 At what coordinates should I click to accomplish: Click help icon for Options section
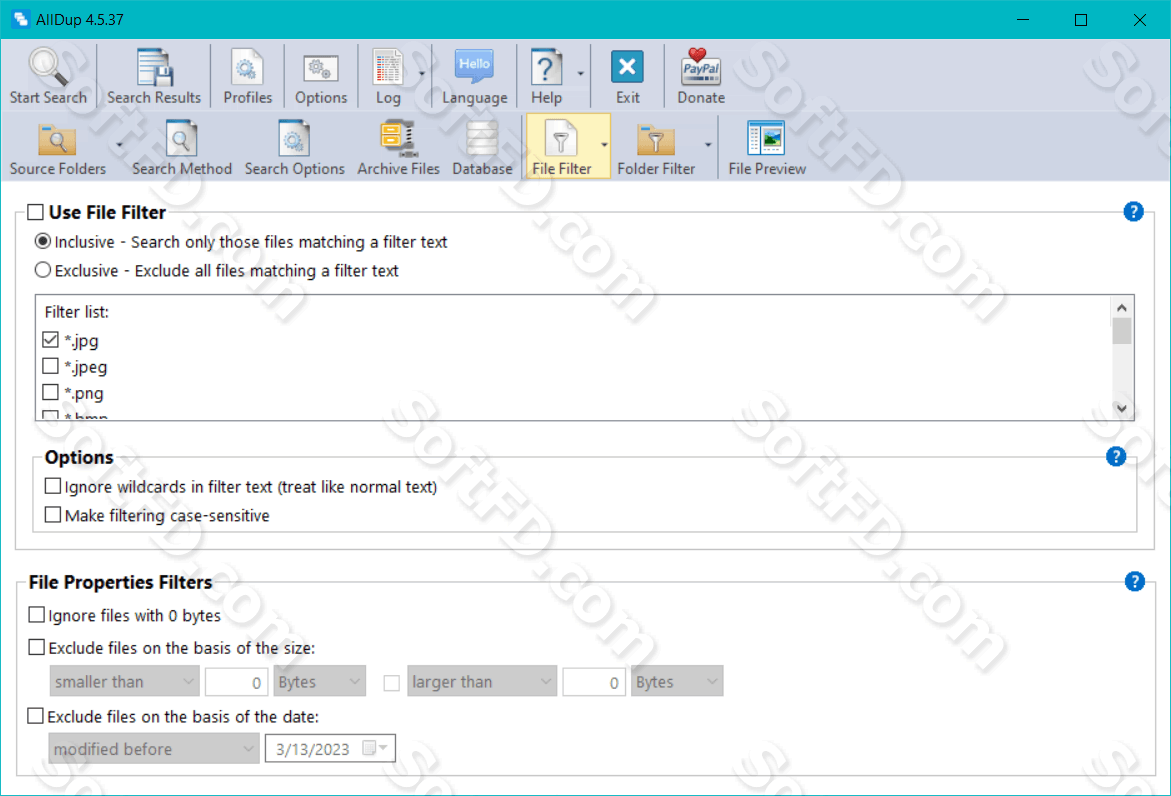[1116, 457]
